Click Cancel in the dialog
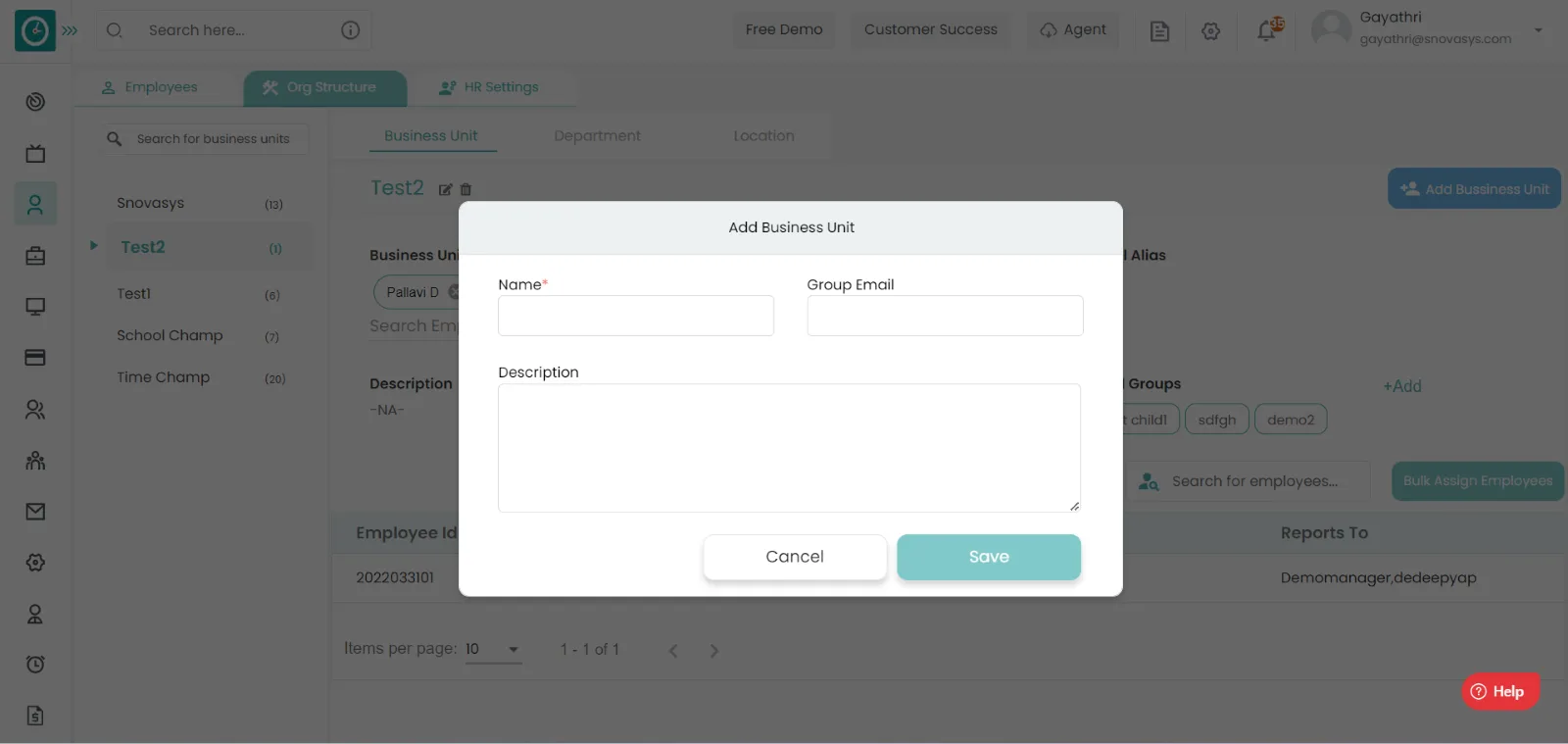This screenshot has height=744, width=1568. click(795, 557)
